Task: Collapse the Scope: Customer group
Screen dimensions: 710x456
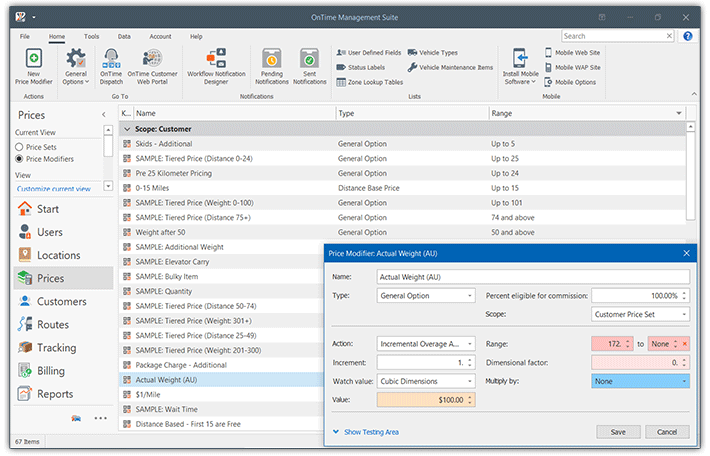Action: point(127,129)
